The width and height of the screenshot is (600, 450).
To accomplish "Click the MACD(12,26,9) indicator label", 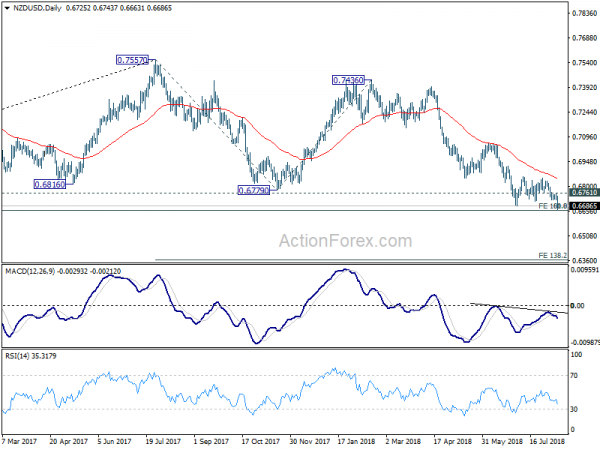I will tap(31, 271).
